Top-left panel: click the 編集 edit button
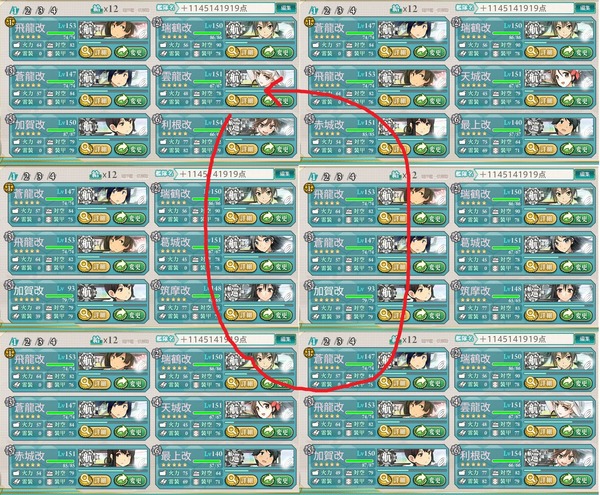600x495 pixels. [286, 8]
